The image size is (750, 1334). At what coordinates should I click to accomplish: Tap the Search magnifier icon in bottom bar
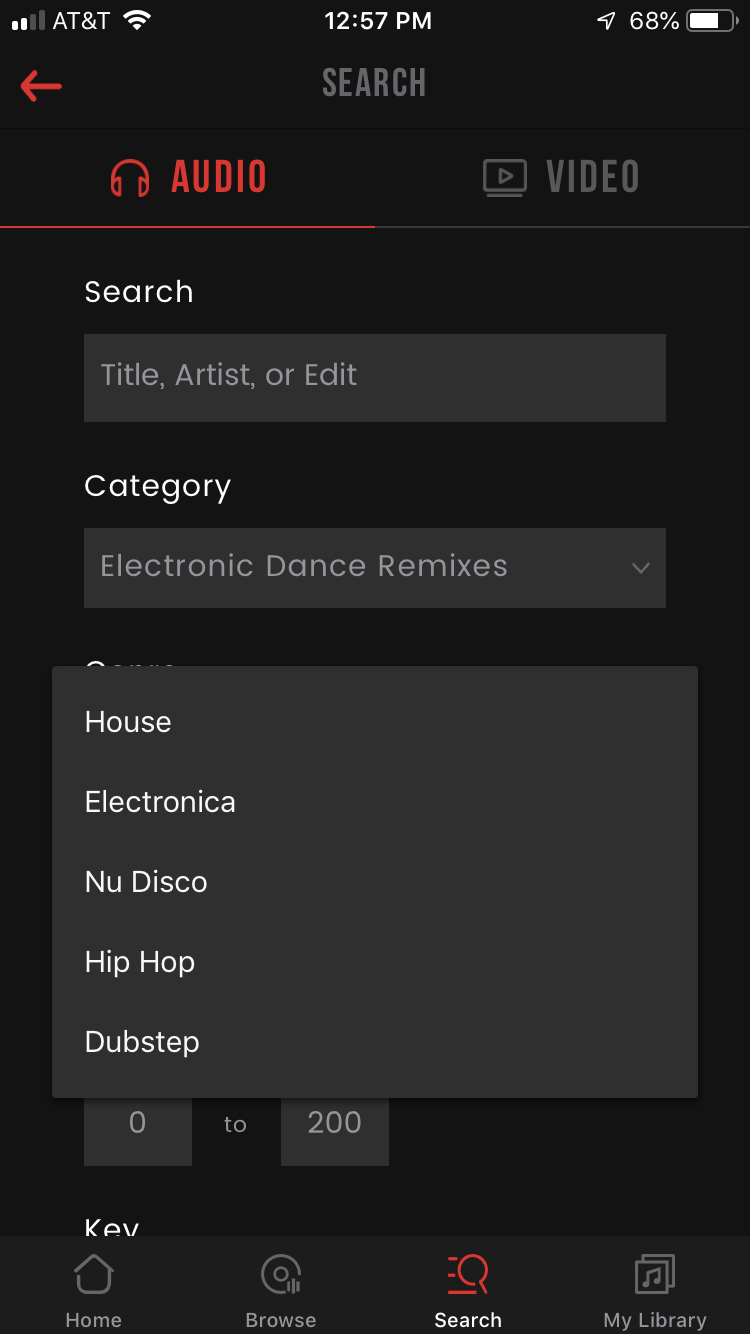coord(468,1275)
